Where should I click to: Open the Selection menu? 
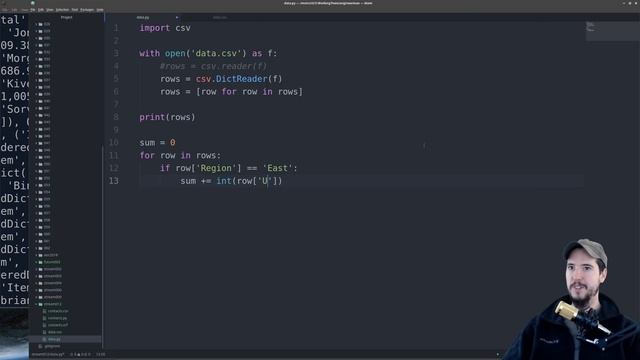[x=62, y=10]
